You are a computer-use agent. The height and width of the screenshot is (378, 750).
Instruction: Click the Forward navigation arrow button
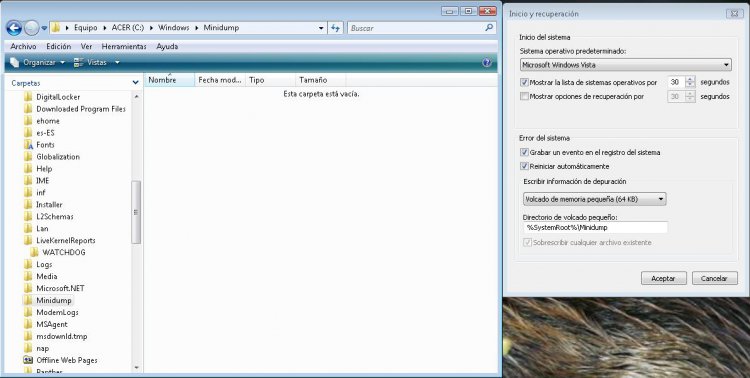point(32,28)
